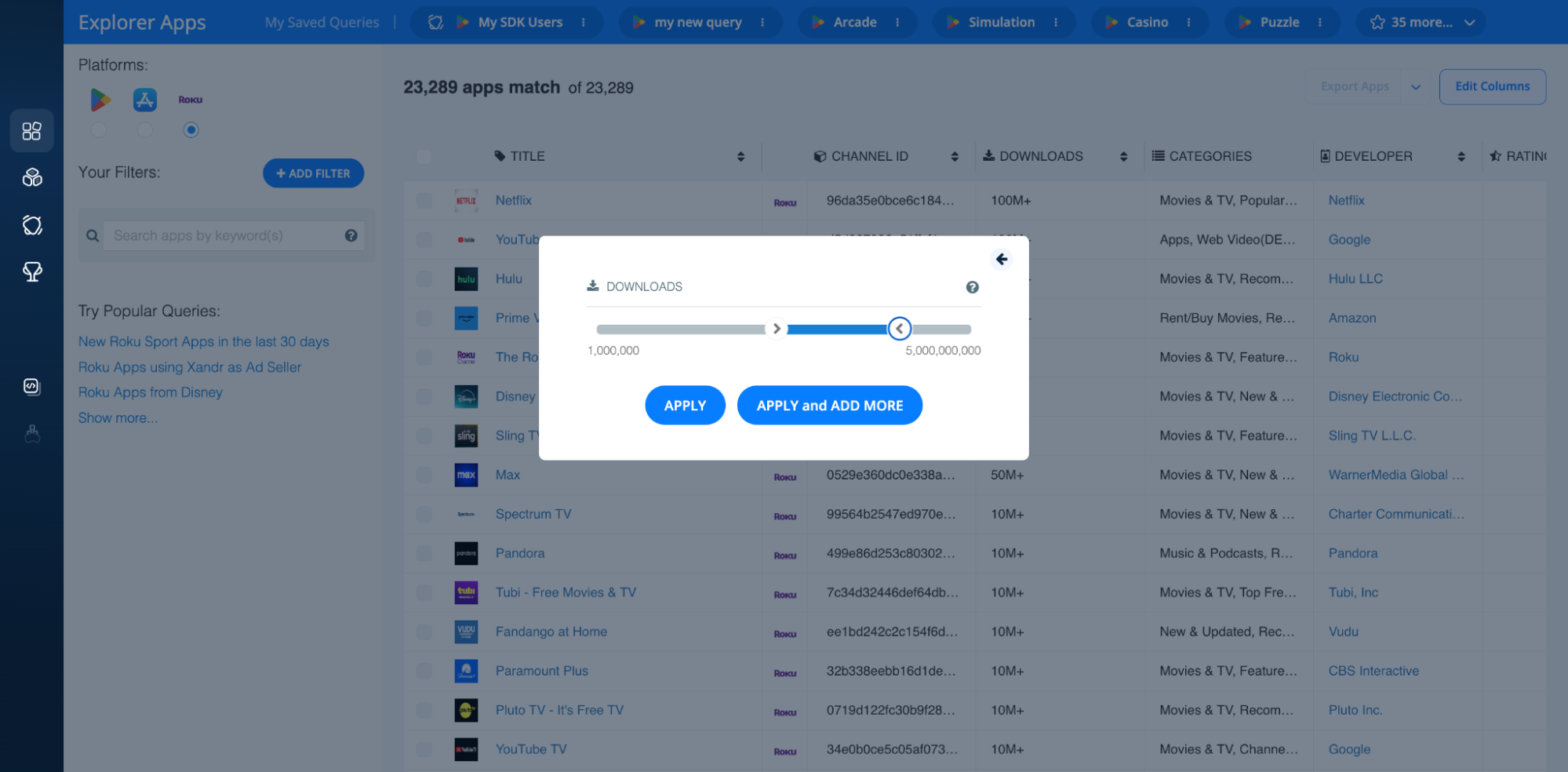Click the Roku platform logo

click(x=191, y=100)
